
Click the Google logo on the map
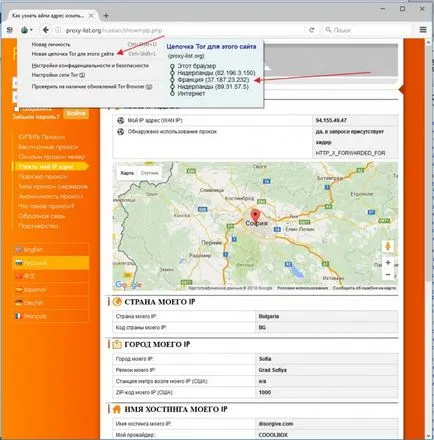click(128, 285)
